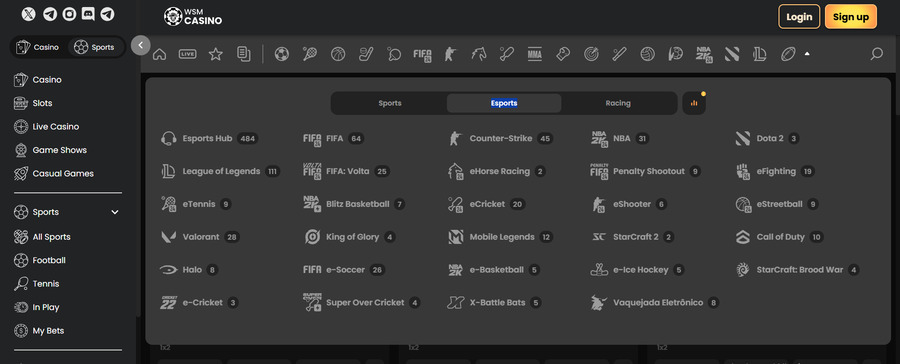
Task: Open the search magnifier icon
Action: pyautogui.click(x=876, y=54)
